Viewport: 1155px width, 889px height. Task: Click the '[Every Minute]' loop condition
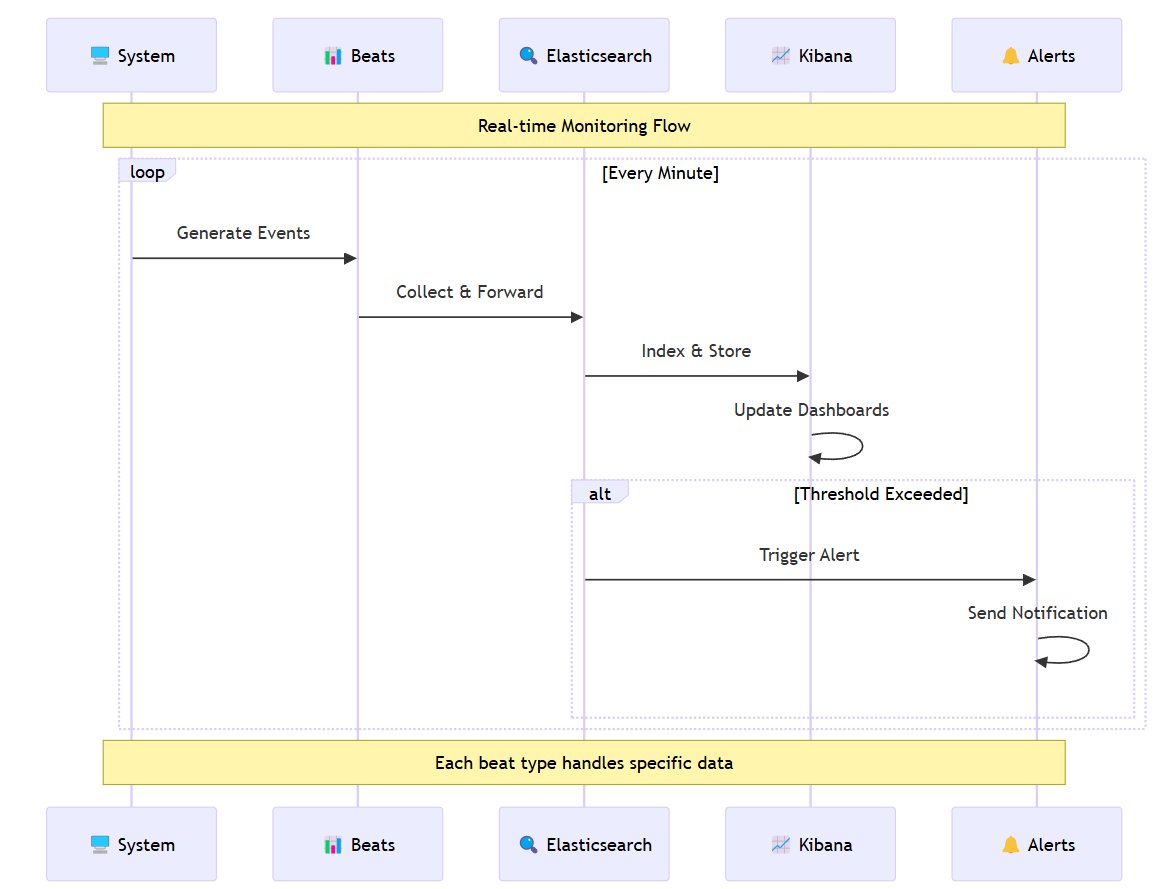click(660, 173)
